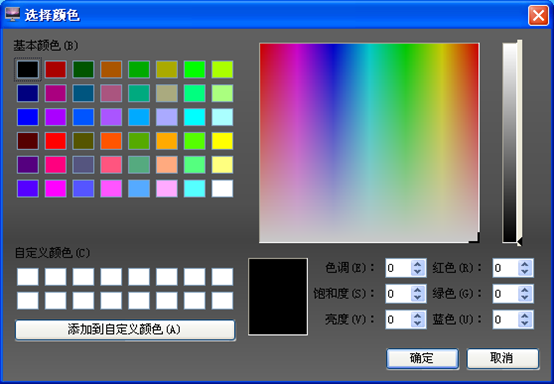
Task: Decrease the 绿色 green value with down arrow
Action: point(525,297)
